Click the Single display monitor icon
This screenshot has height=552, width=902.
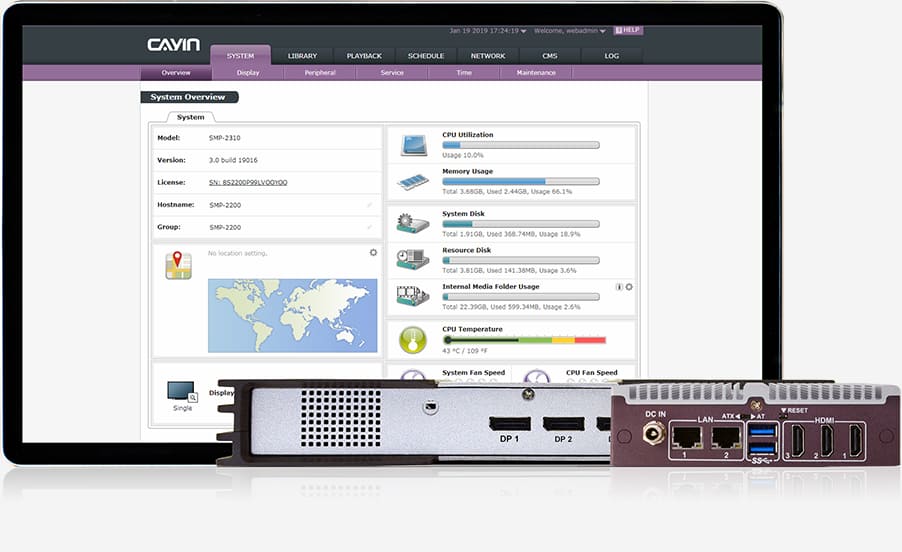click(182, 391)
